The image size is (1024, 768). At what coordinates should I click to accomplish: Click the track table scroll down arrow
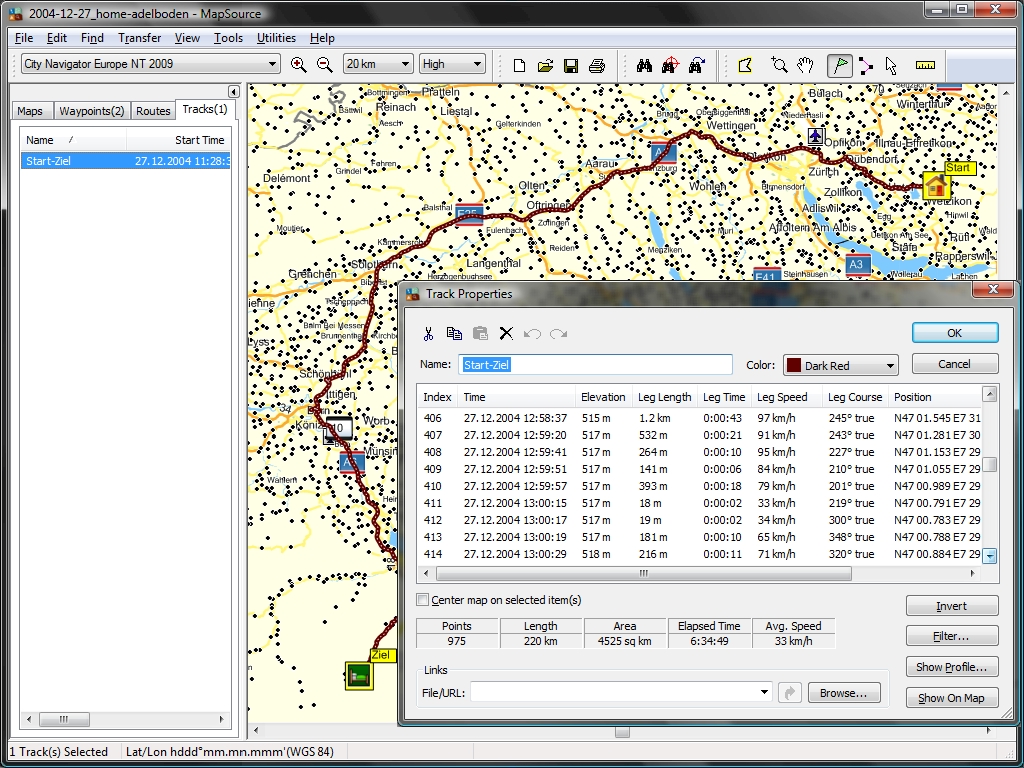990,556
